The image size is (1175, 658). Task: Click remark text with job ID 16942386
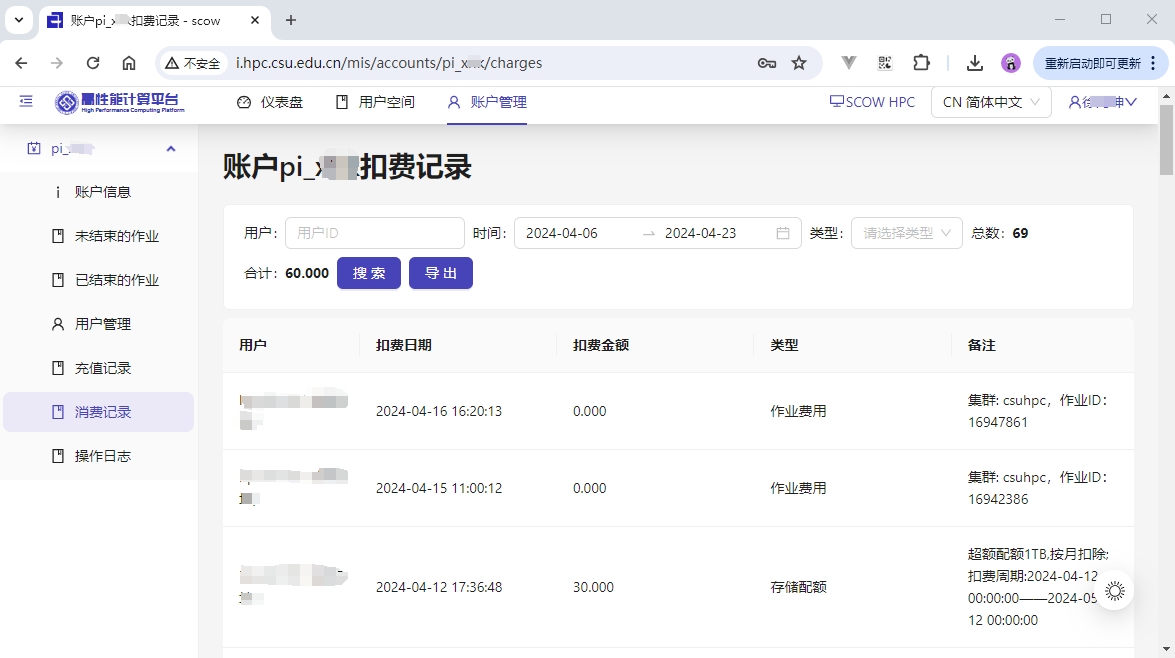point(1038,489)
